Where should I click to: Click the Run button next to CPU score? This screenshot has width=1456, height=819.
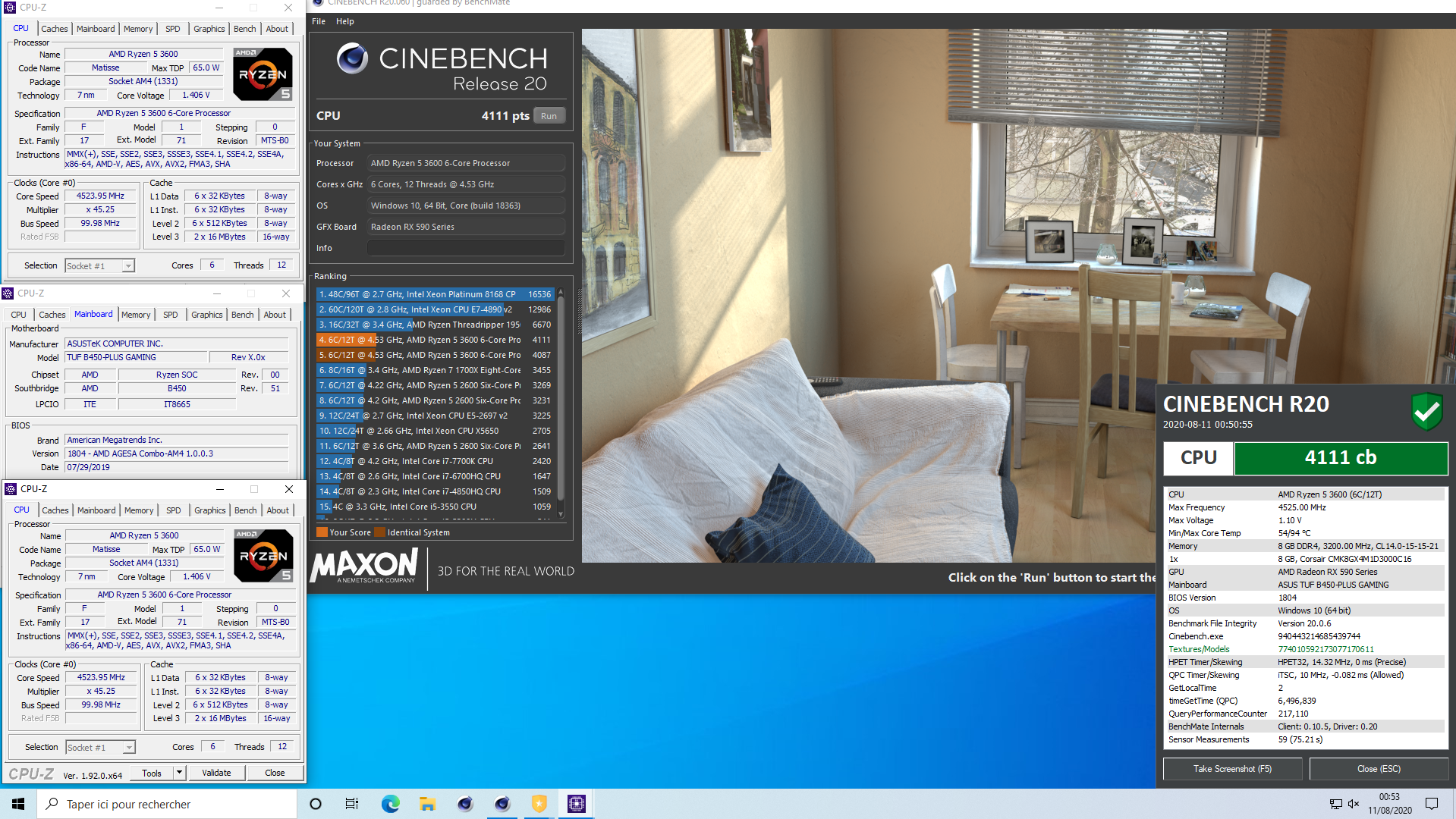(549, 116)
